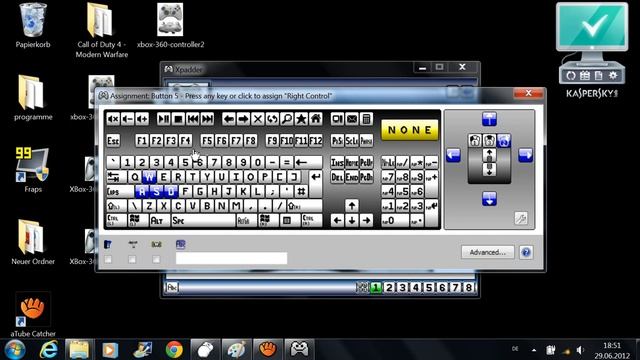The height and width of the screenshot is (360, 640).
Task: Assign the Mute volume media key
Action: 113,119
